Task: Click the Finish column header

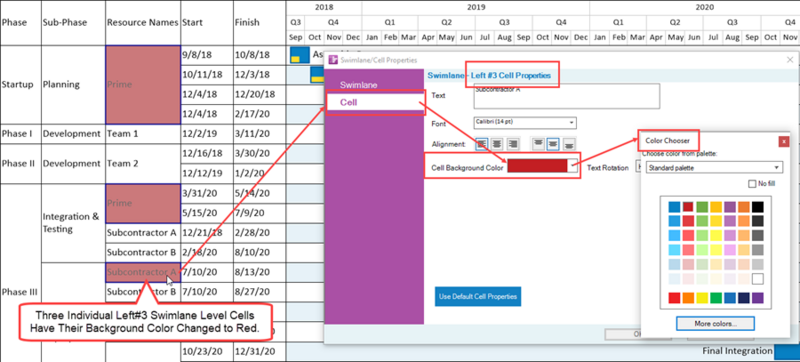Action: point(259,23)
